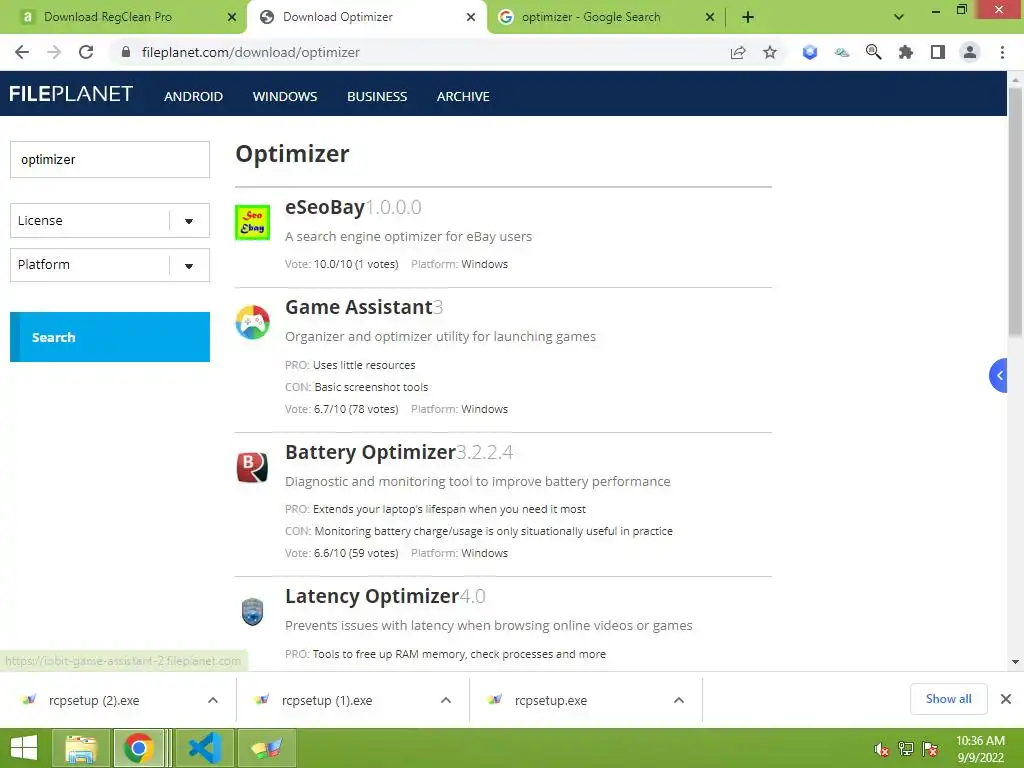Close the Download RegClean Pro tab
The height and width of the screenshot is (768, 1024).
pyautogui.click(x=232, y=17)
